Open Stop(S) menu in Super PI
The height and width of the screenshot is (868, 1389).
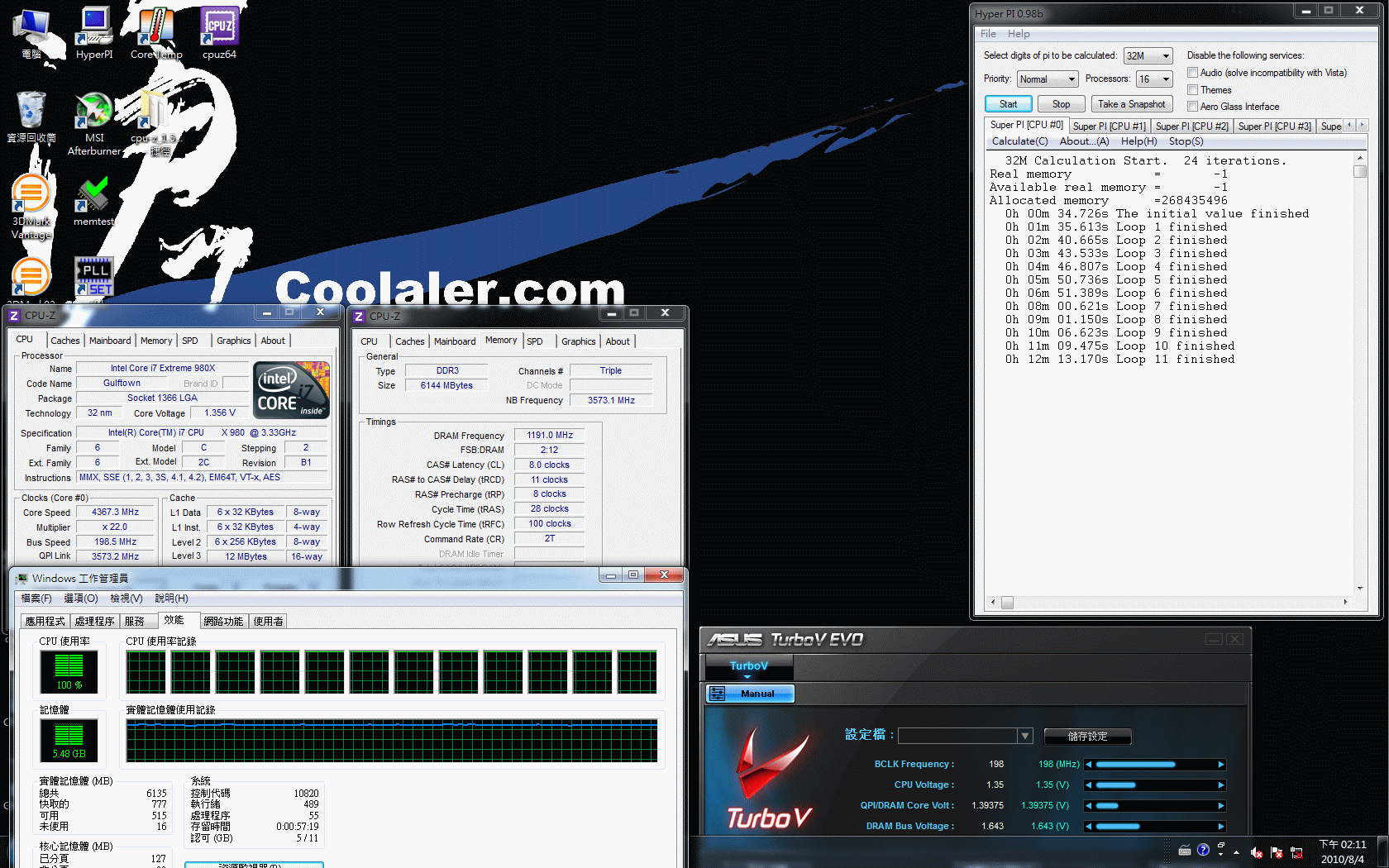click(1186, 141)
